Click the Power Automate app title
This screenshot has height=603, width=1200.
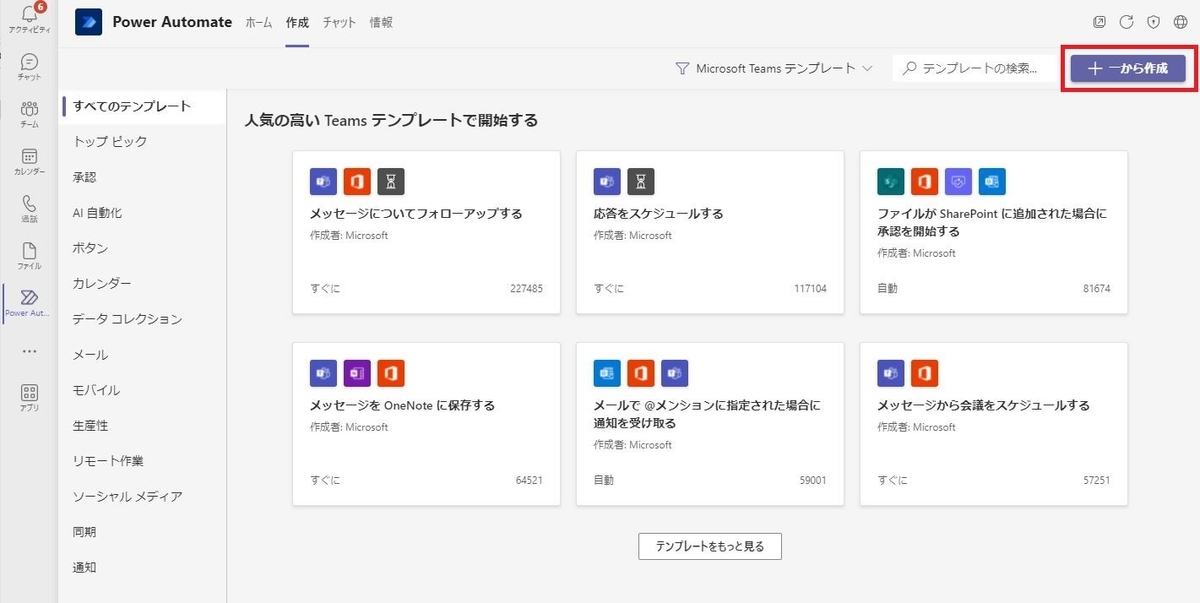coord(172,22)
